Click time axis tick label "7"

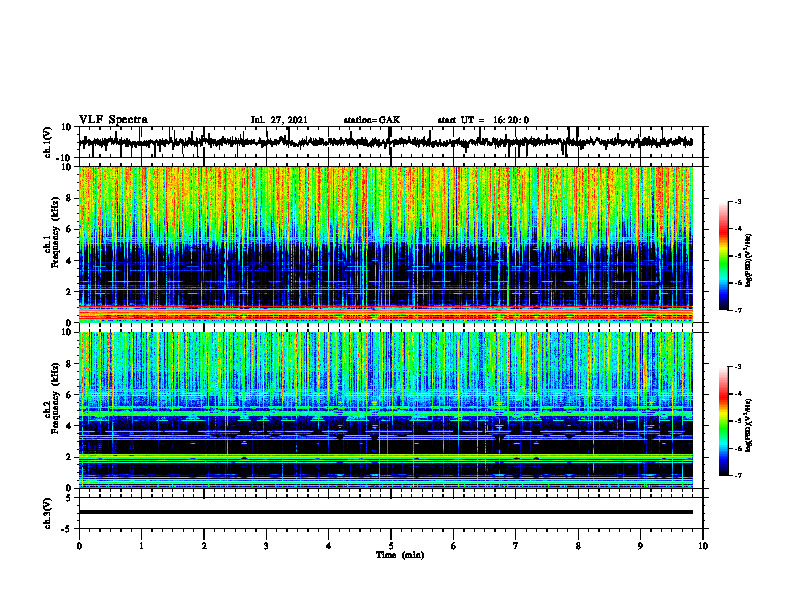click(516, 546)
